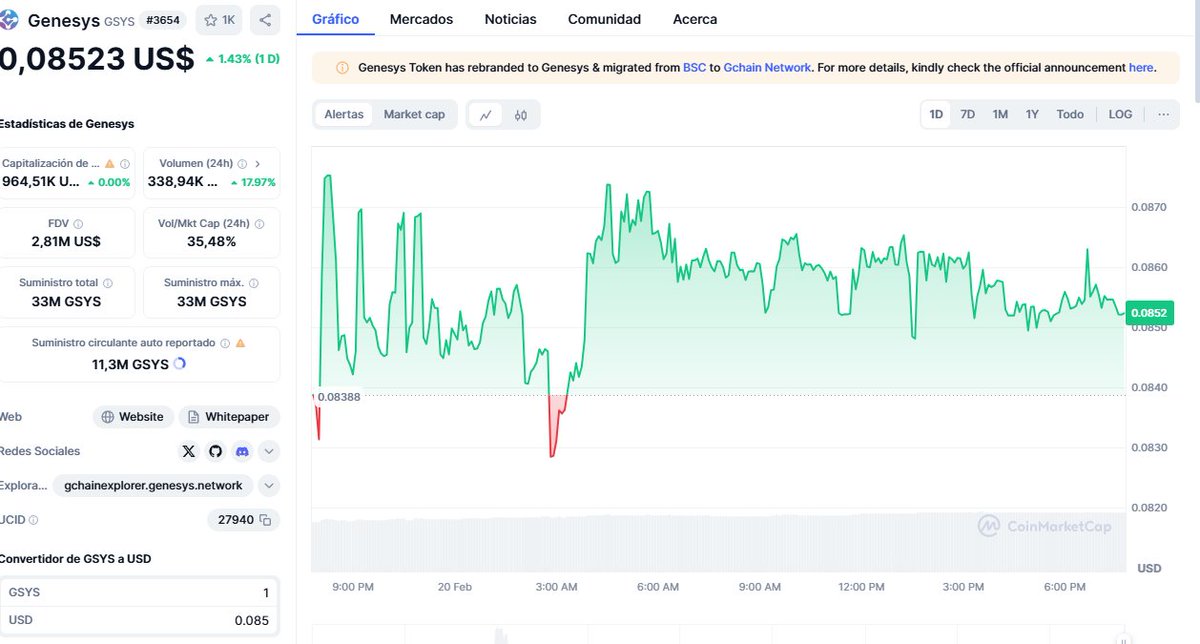Open the GitHub social link
The width and height of the screenshot is (1200, 644).
215,451
